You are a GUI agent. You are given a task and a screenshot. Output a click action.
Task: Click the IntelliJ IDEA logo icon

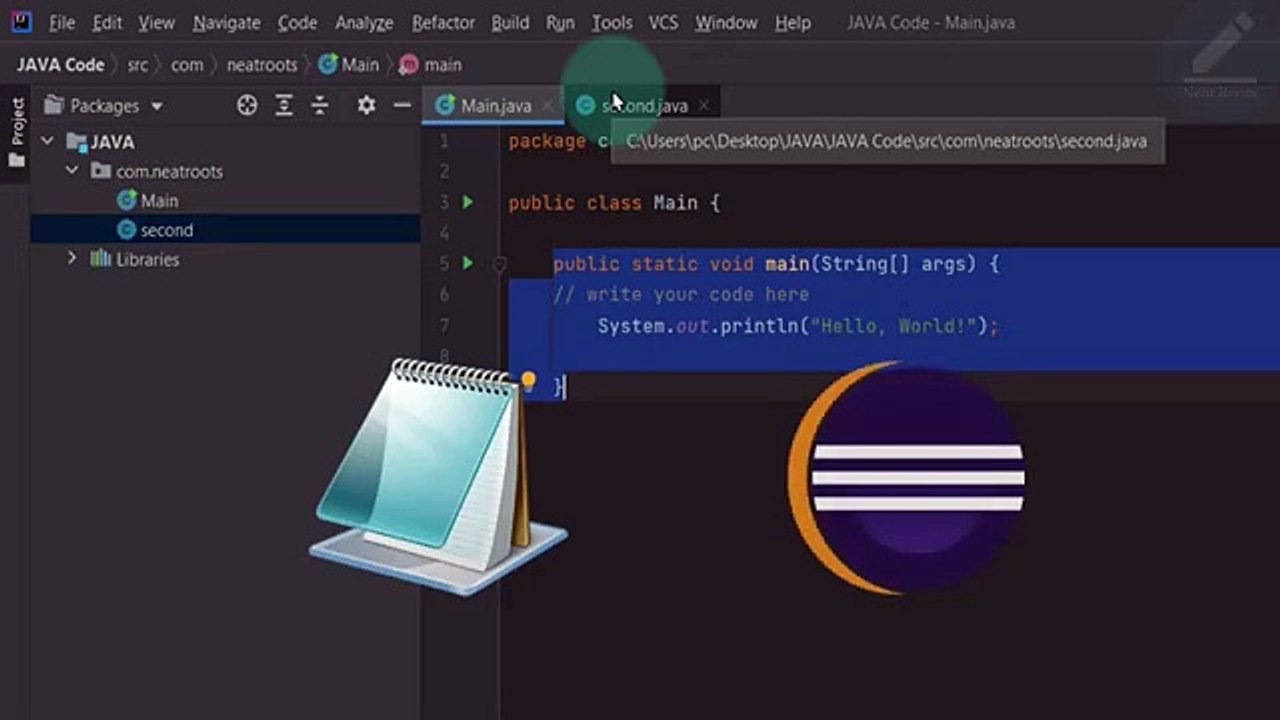point(21,22)
